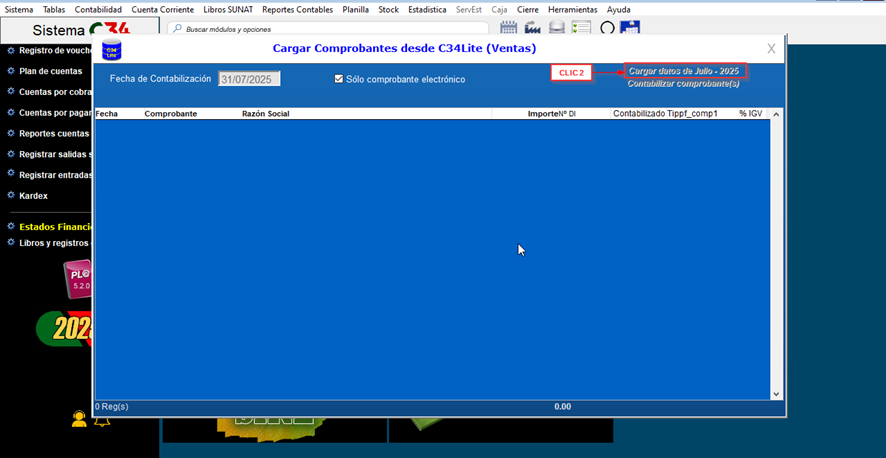Viewport: 886px width, 458px height.
Task: Click the C34 Lite database icon in the dialog
Action: [x=112, y=50]
